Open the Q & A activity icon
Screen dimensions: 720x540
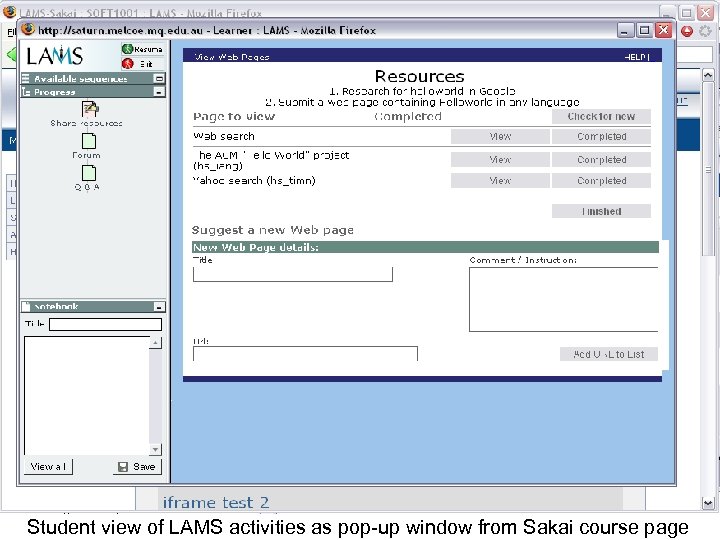click(89, 173)
